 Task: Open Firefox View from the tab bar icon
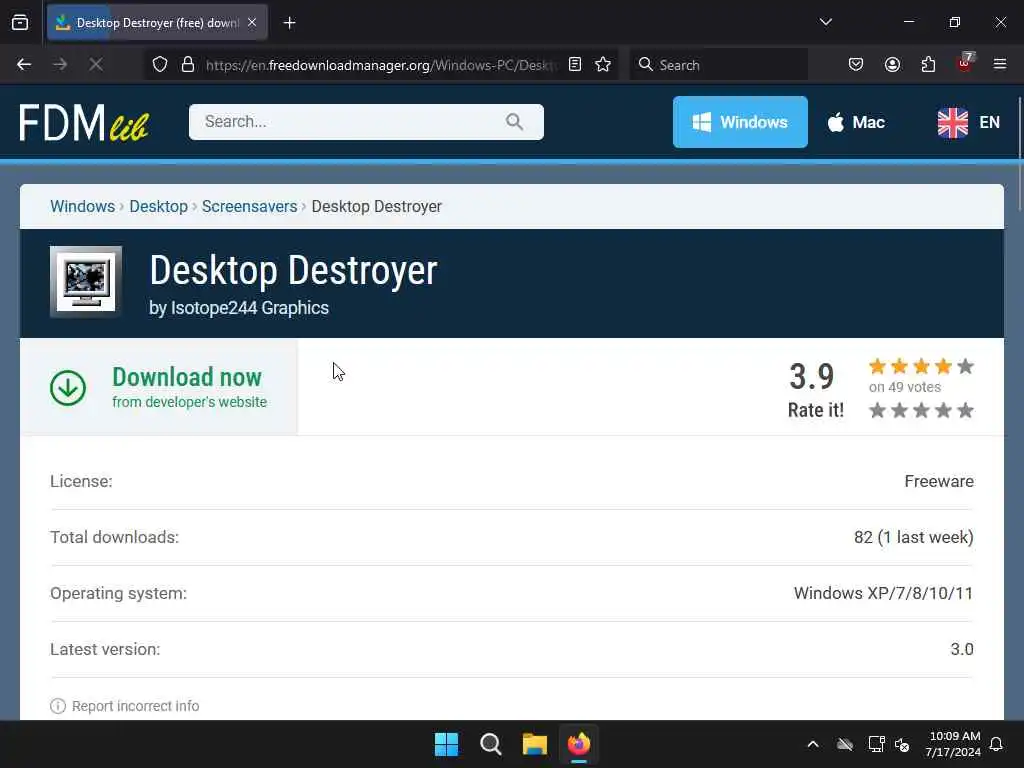point(20,23)
